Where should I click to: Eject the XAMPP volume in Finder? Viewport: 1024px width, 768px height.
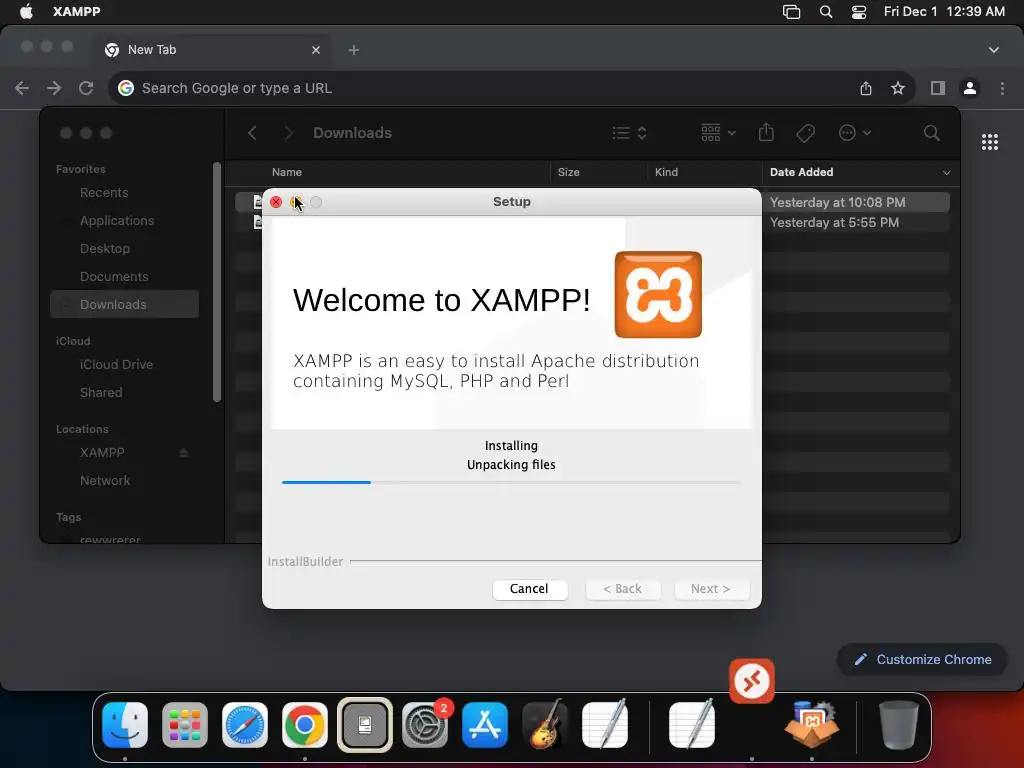click(x=184, y=453)
